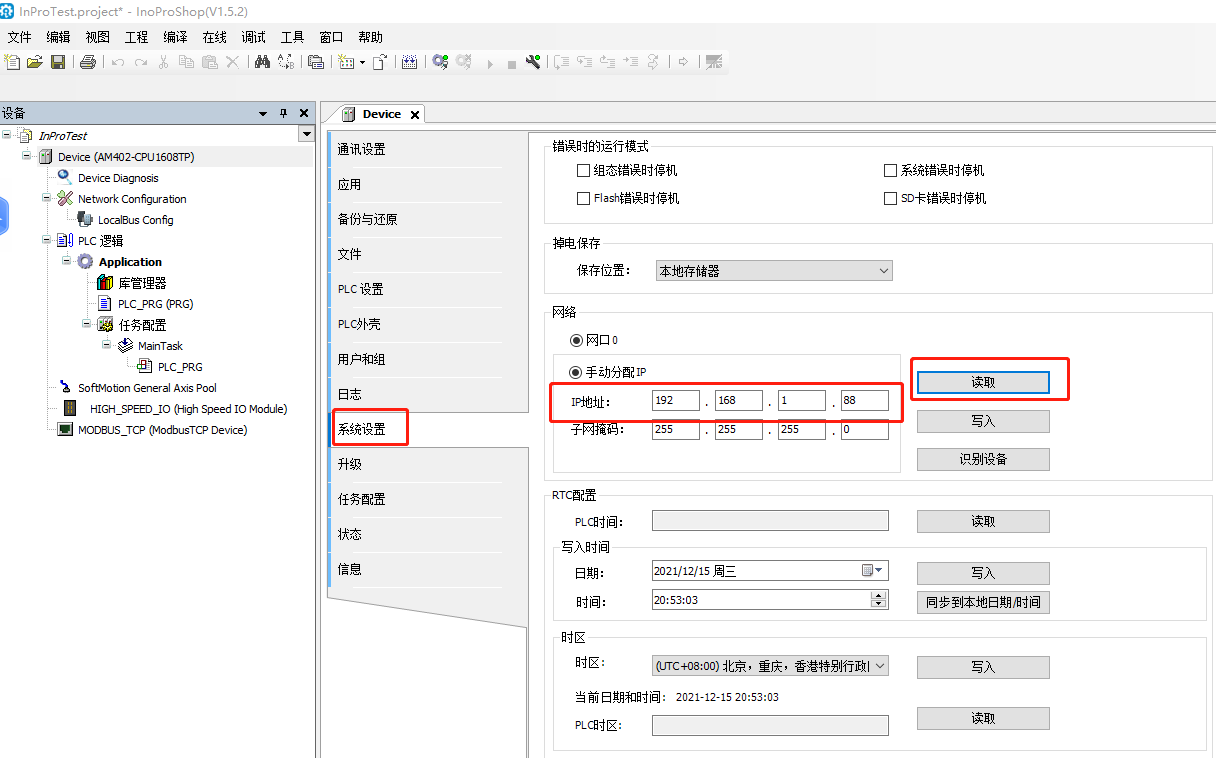Viewport: 1216px width, 758px height.
Task: Open the 保存位置 storage dropdown
Action: click(884, 270)
